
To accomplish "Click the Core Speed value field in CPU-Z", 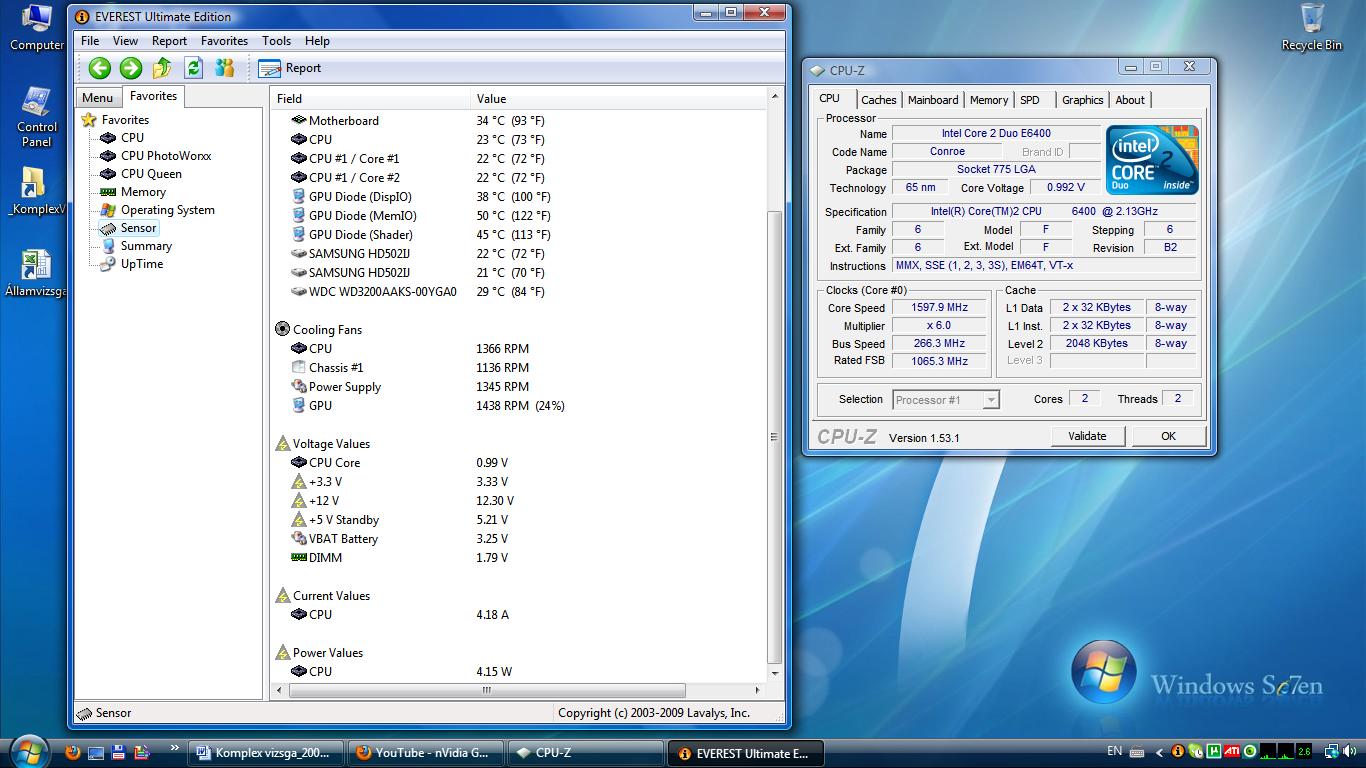I will coord(939,308).
